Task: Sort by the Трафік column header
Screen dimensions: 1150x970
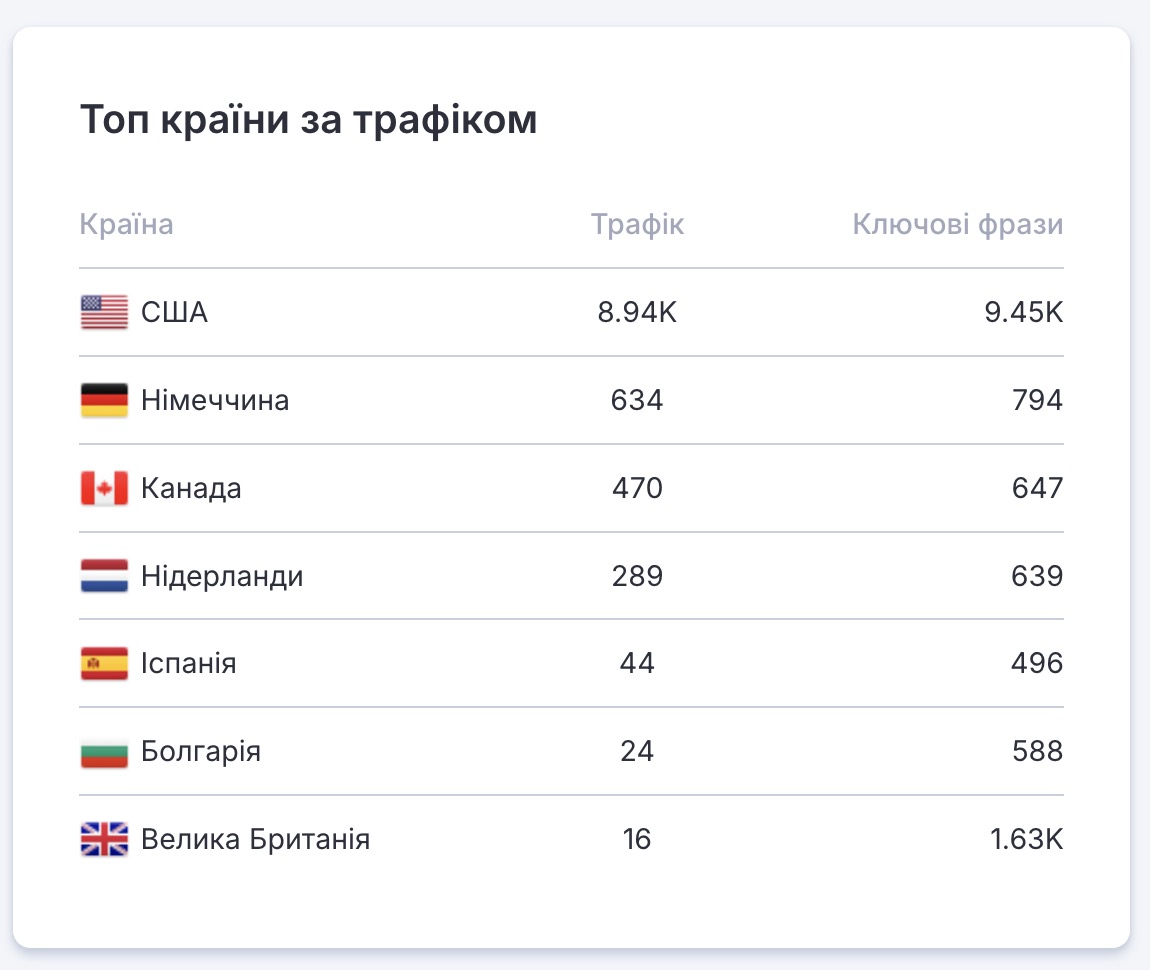Action: click(637, 225)
